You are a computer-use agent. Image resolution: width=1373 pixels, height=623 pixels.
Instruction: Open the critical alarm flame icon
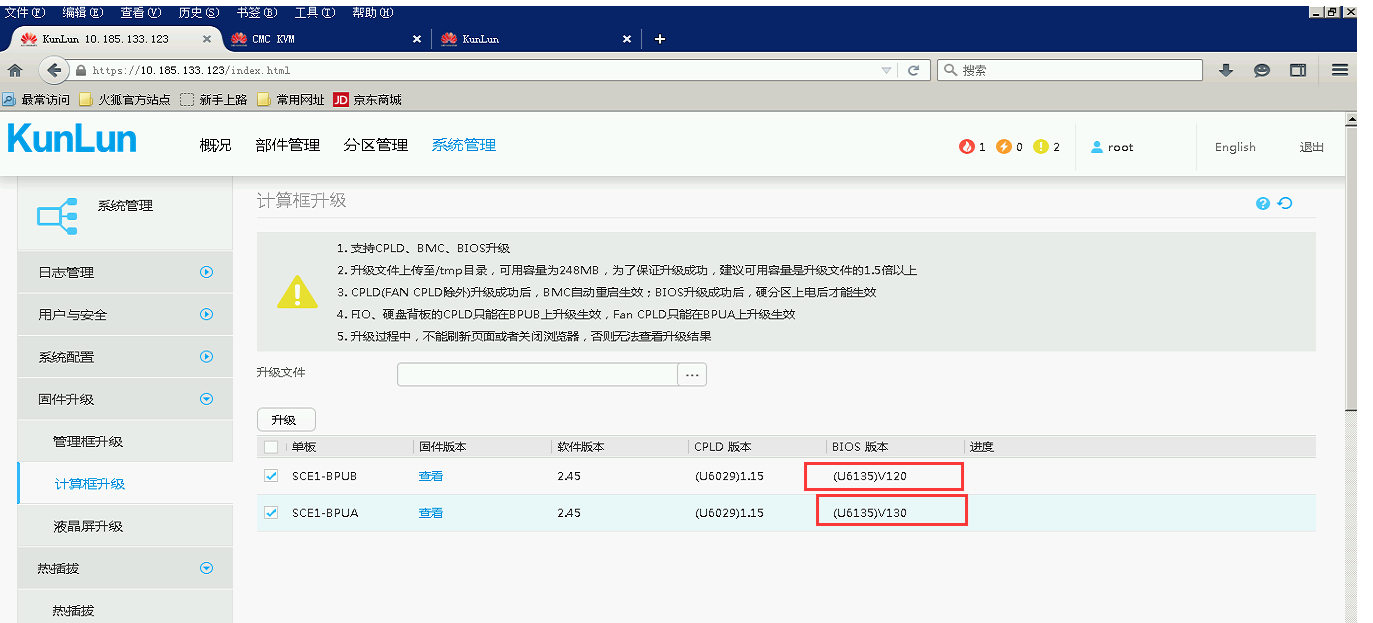tap(966, 147)
